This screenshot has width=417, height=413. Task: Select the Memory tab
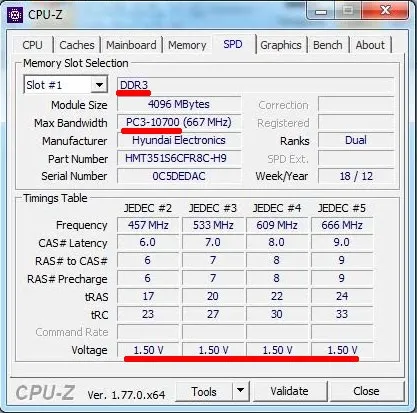(187, 45)
